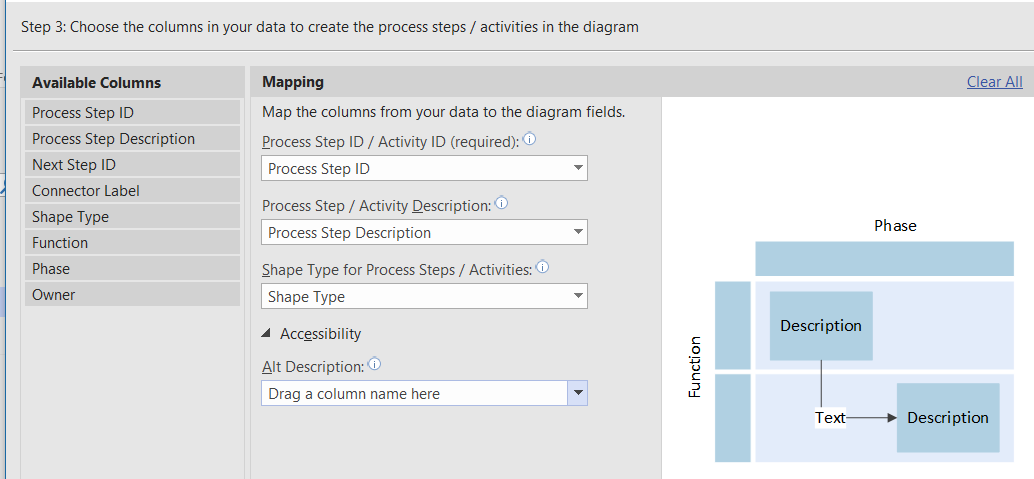The image size is (1034, 479).
Task: Collapse the Accessibility section triangle
Action: coord(266,334)
